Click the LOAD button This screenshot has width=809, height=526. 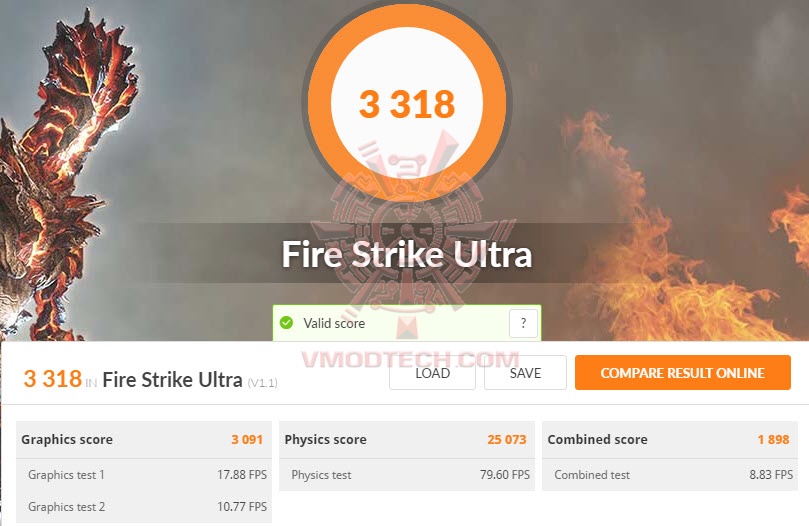(432, 373)
